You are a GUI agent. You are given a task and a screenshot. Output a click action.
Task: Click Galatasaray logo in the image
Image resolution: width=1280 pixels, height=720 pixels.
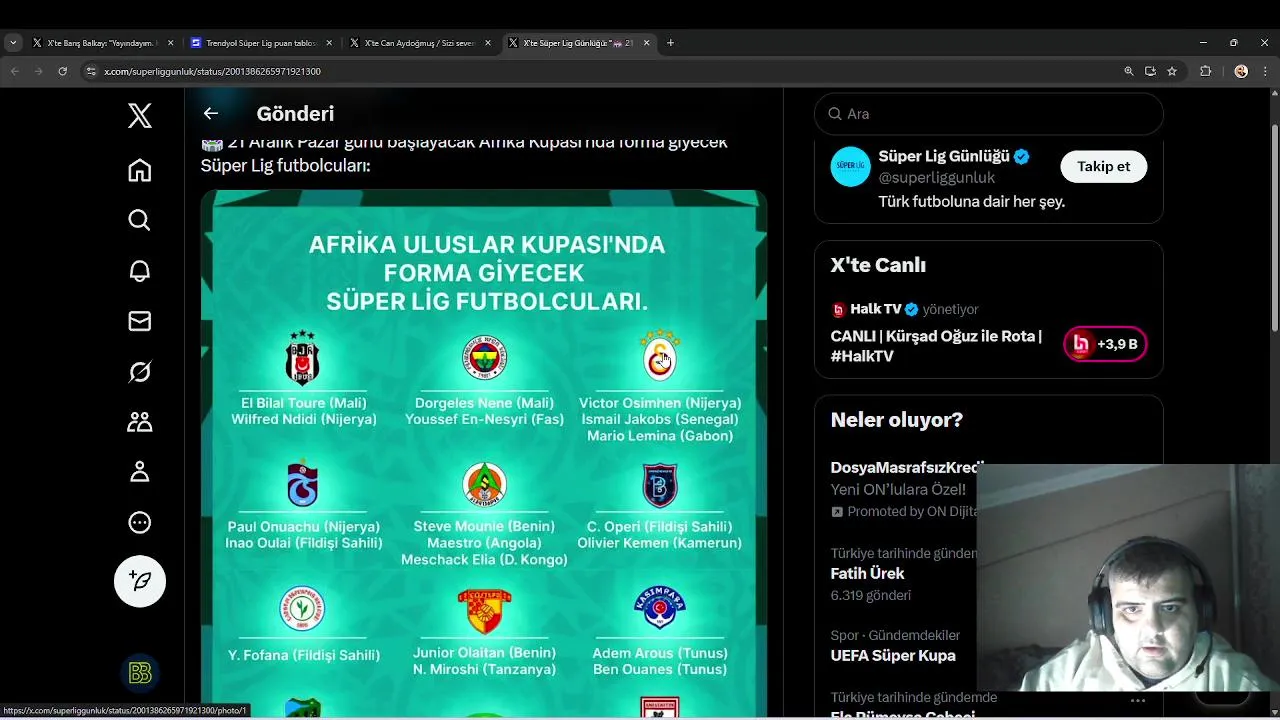coord(659,356)
